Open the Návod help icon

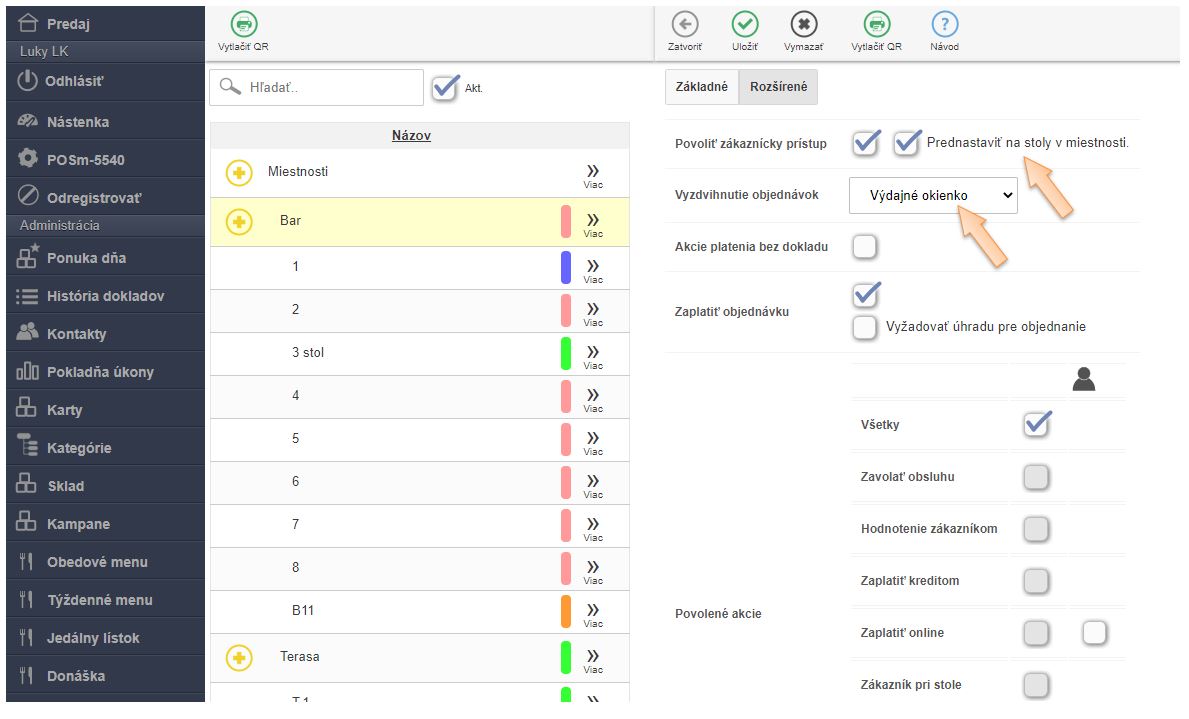pos(944,26)
